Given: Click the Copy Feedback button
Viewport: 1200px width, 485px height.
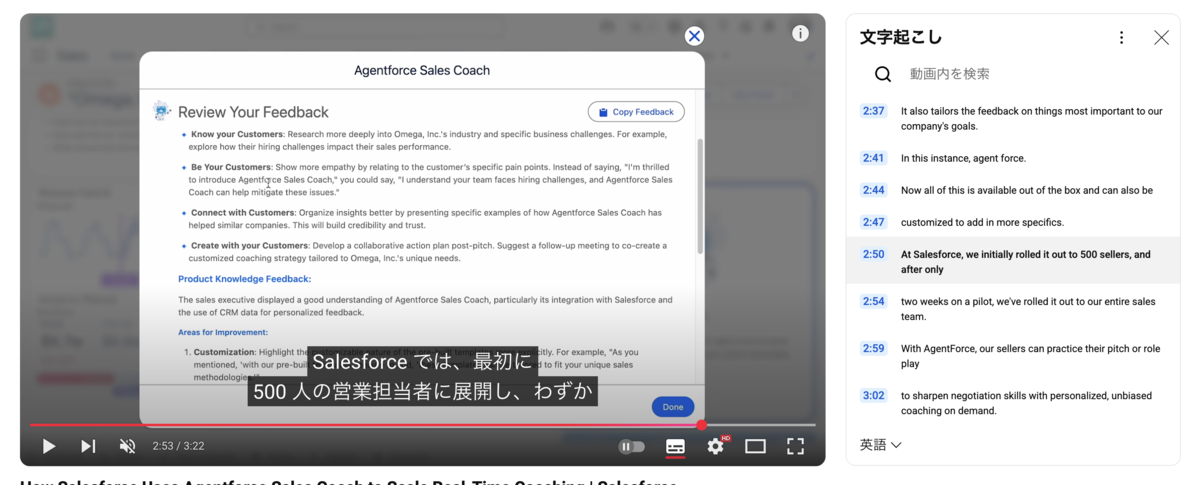Looking at the screenshot, I should (x=636, y=112).
